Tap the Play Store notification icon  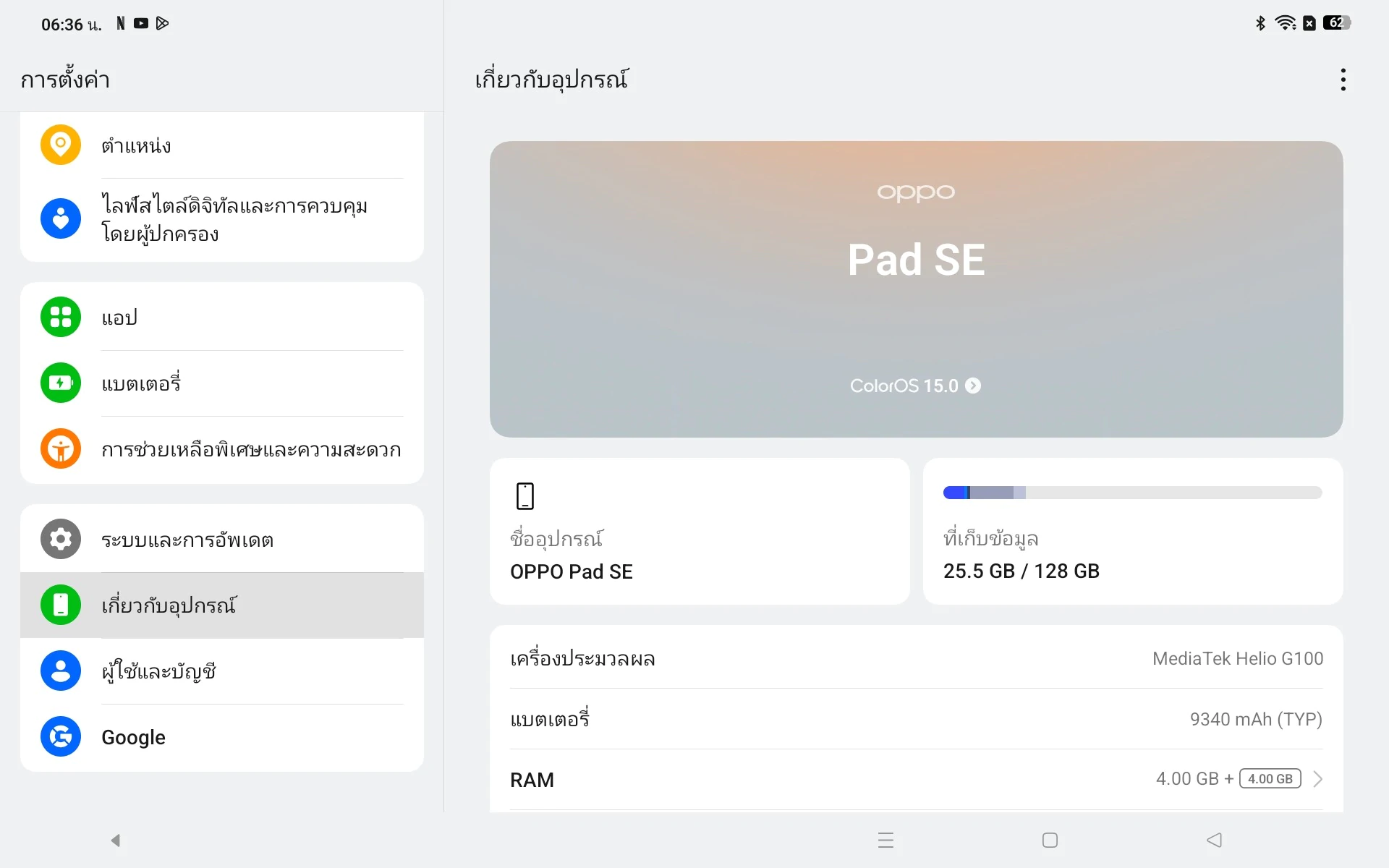163,23
